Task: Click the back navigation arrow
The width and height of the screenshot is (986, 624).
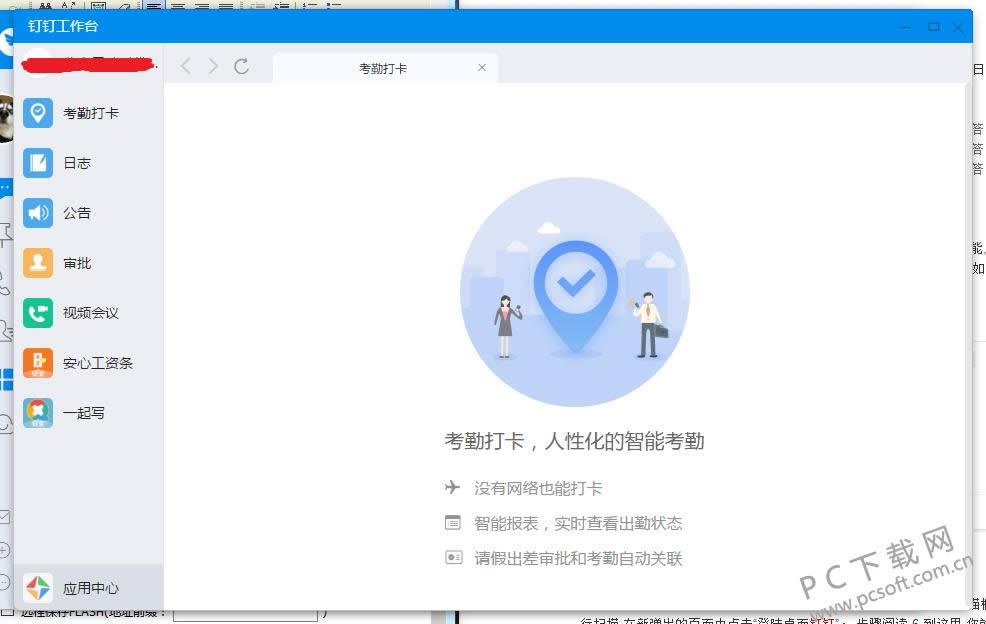Action: pos(186,66)
